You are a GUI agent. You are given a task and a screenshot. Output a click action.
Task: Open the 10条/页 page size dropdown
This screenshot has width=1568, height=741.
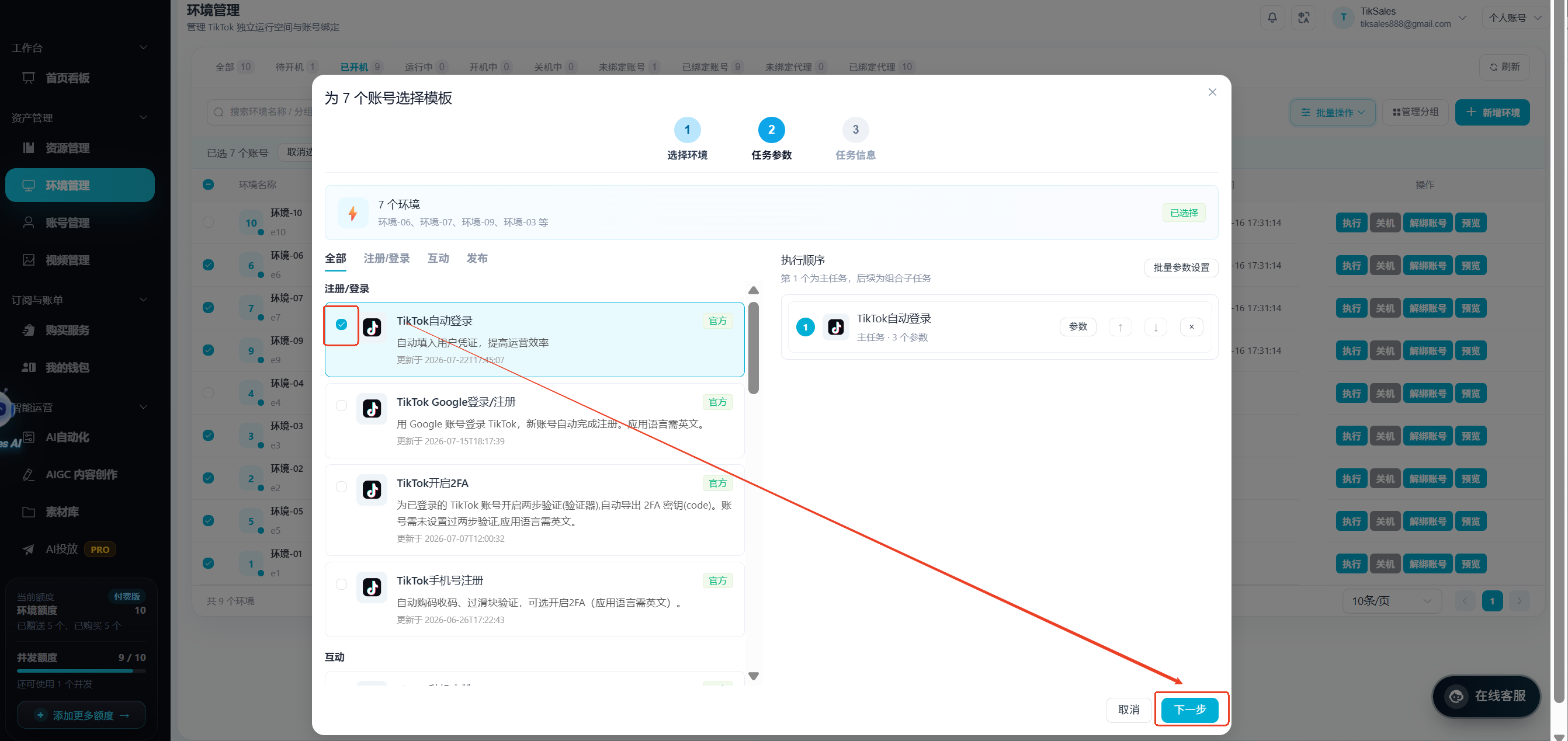click(1392, 601)
